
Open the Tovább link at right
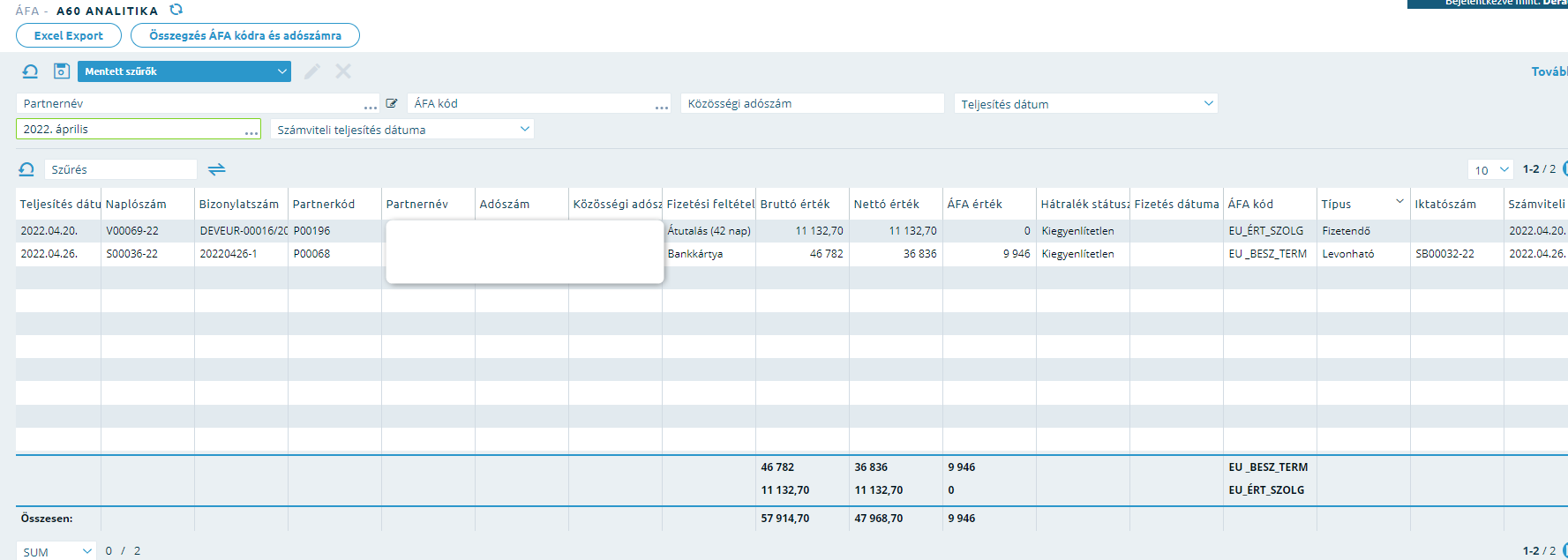[x=1549, y=71]
